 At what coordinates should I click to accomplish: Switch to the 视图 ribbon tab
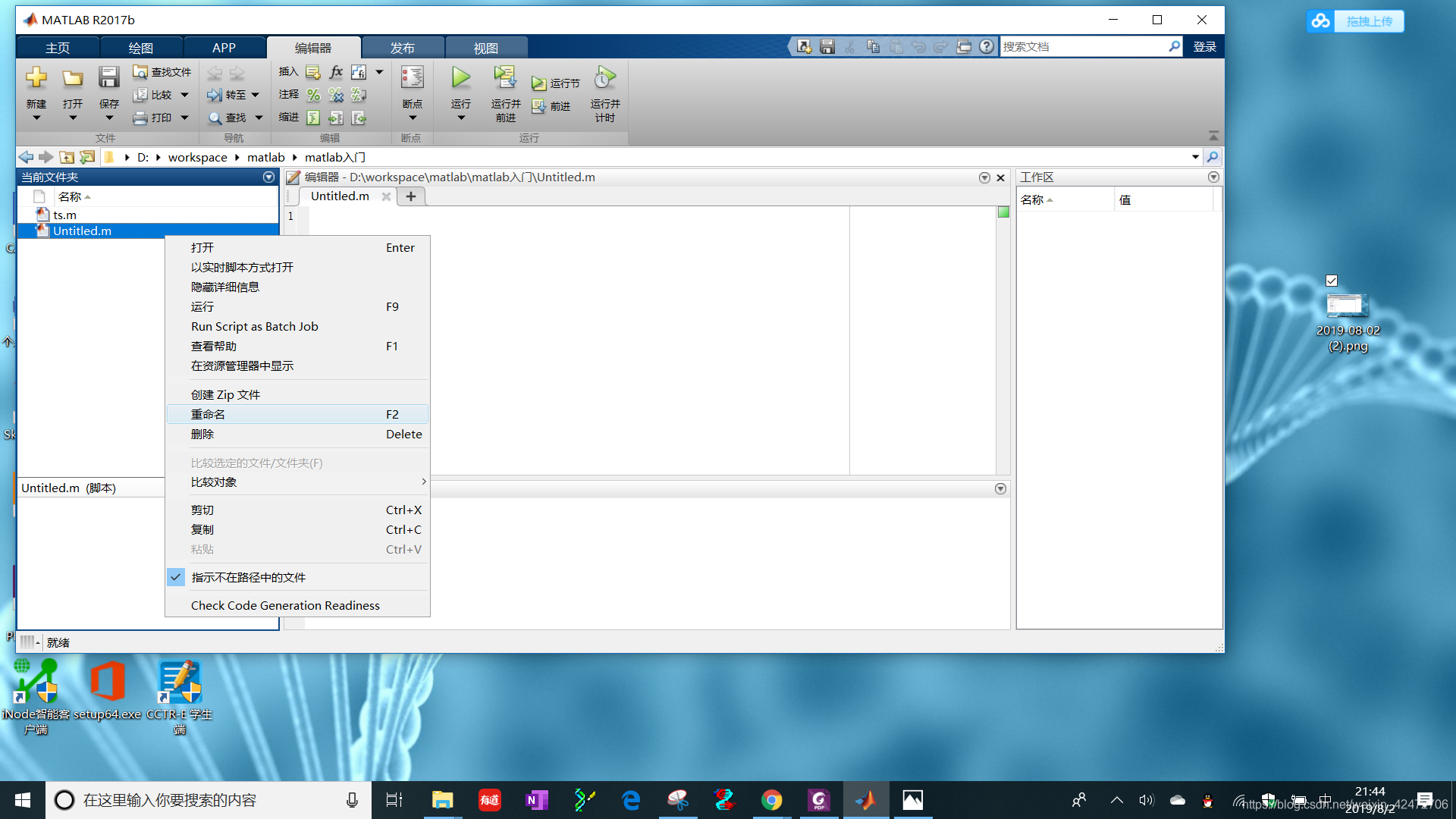pyautogui.click(x=486, y=48)
